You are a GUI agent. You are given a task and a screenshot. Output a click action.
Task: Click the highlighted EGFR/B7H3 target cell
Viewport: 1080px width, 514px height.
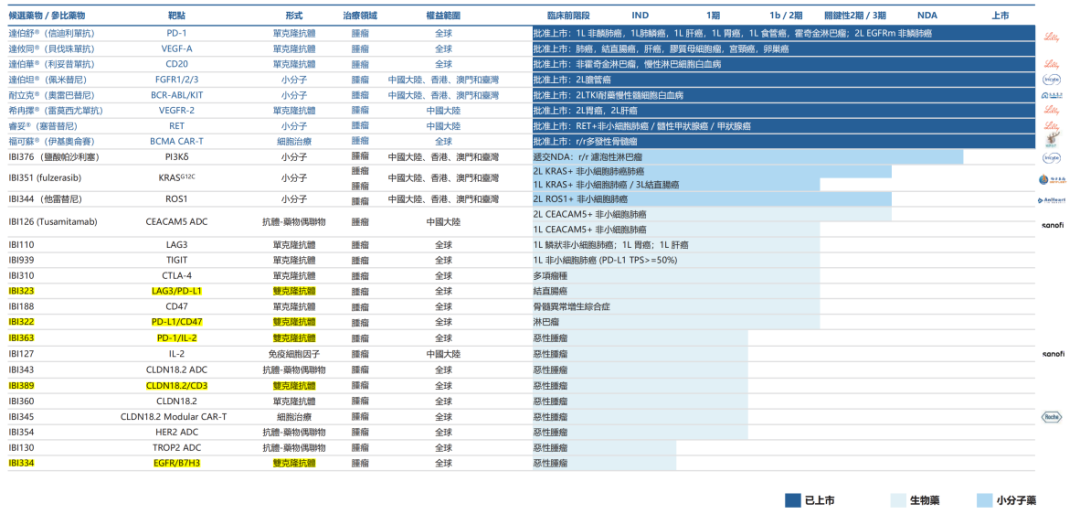pyautogui.click(x=176, y=463)
